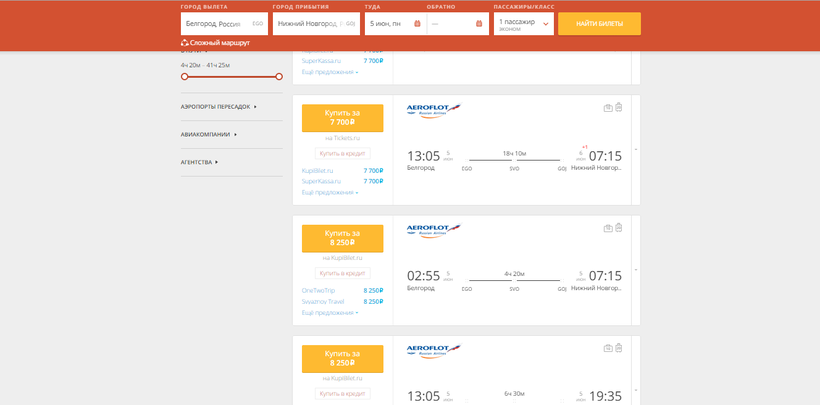820x405 pixels.
Task: Expand the Аэропорты пересадок filter
Action: (x=218, y=106)
